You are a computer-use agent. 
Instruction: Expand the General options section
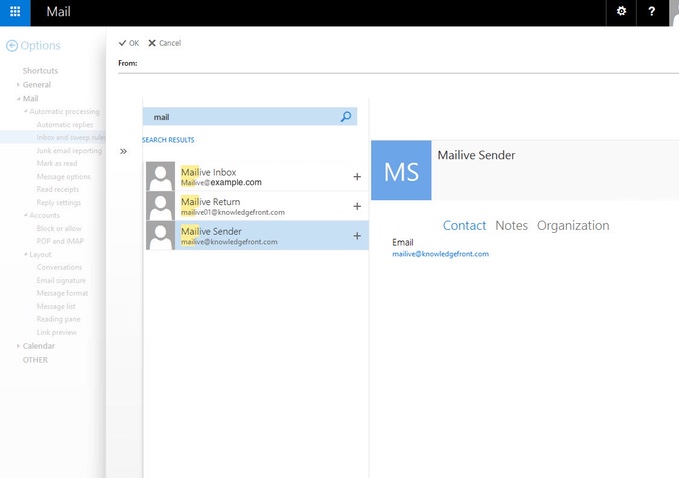click(x=18, y=85)
